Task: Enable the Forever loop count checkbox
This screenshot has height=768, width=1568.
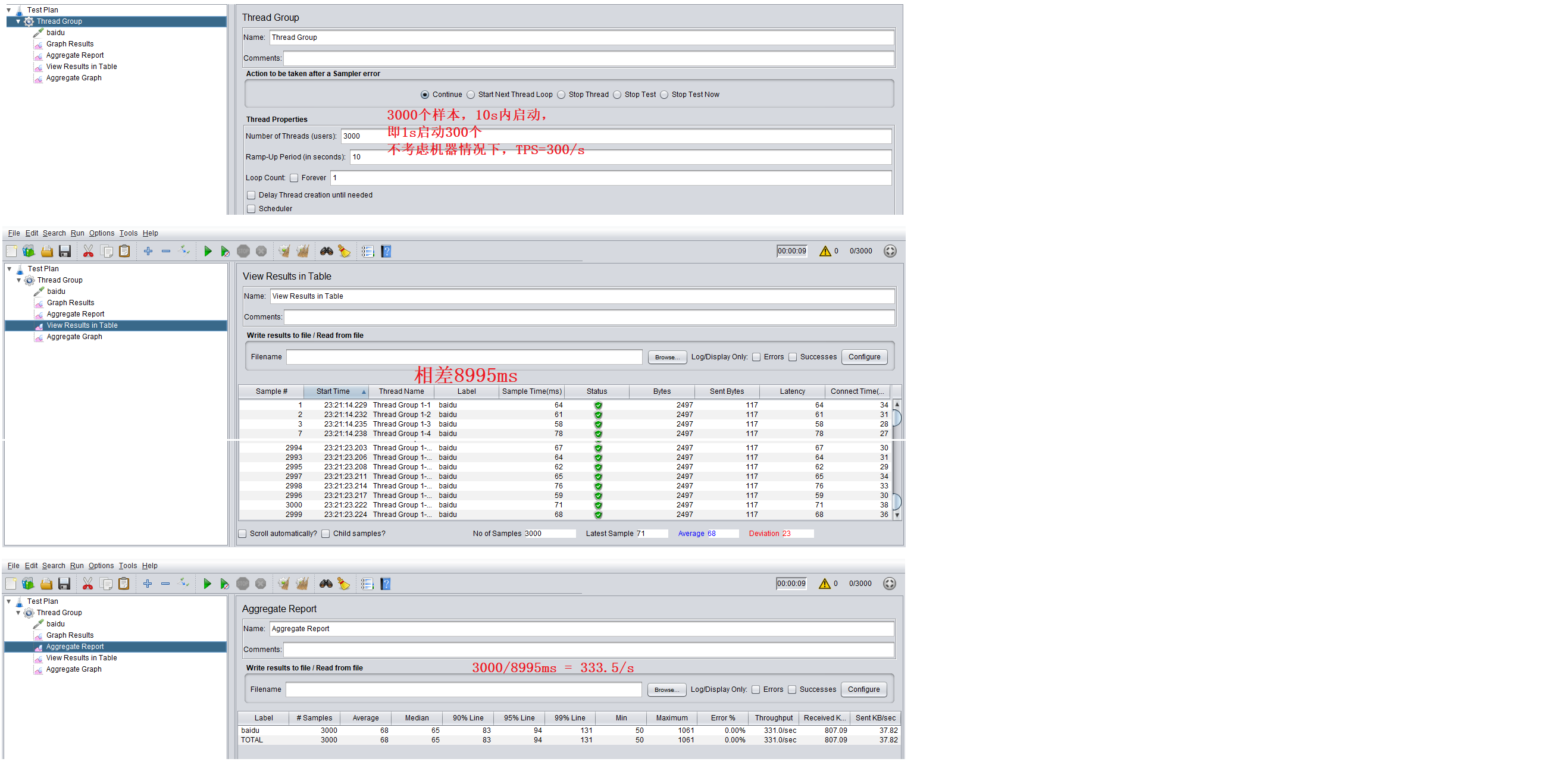Action: (294, 178)
